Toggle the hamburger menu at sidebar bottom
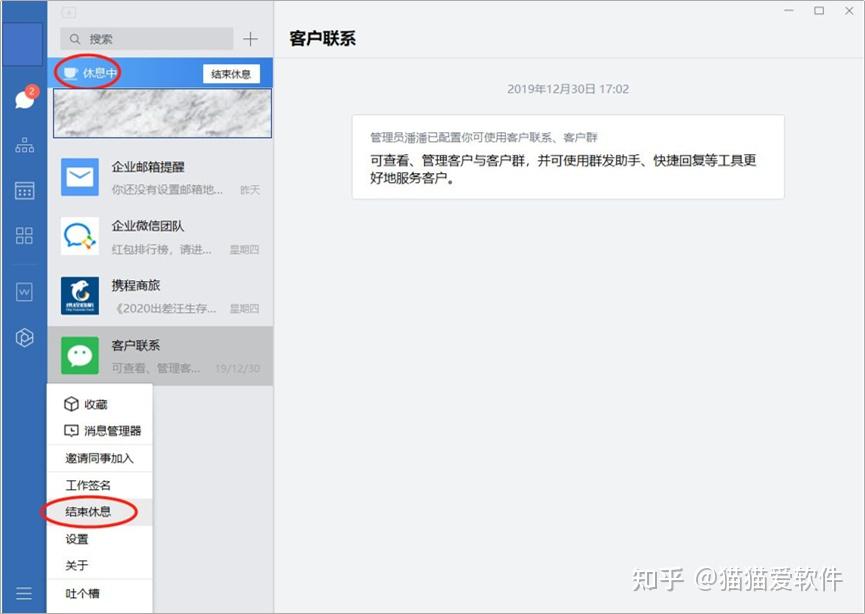The width and height of the screenshot is (865, 614). 24,593
